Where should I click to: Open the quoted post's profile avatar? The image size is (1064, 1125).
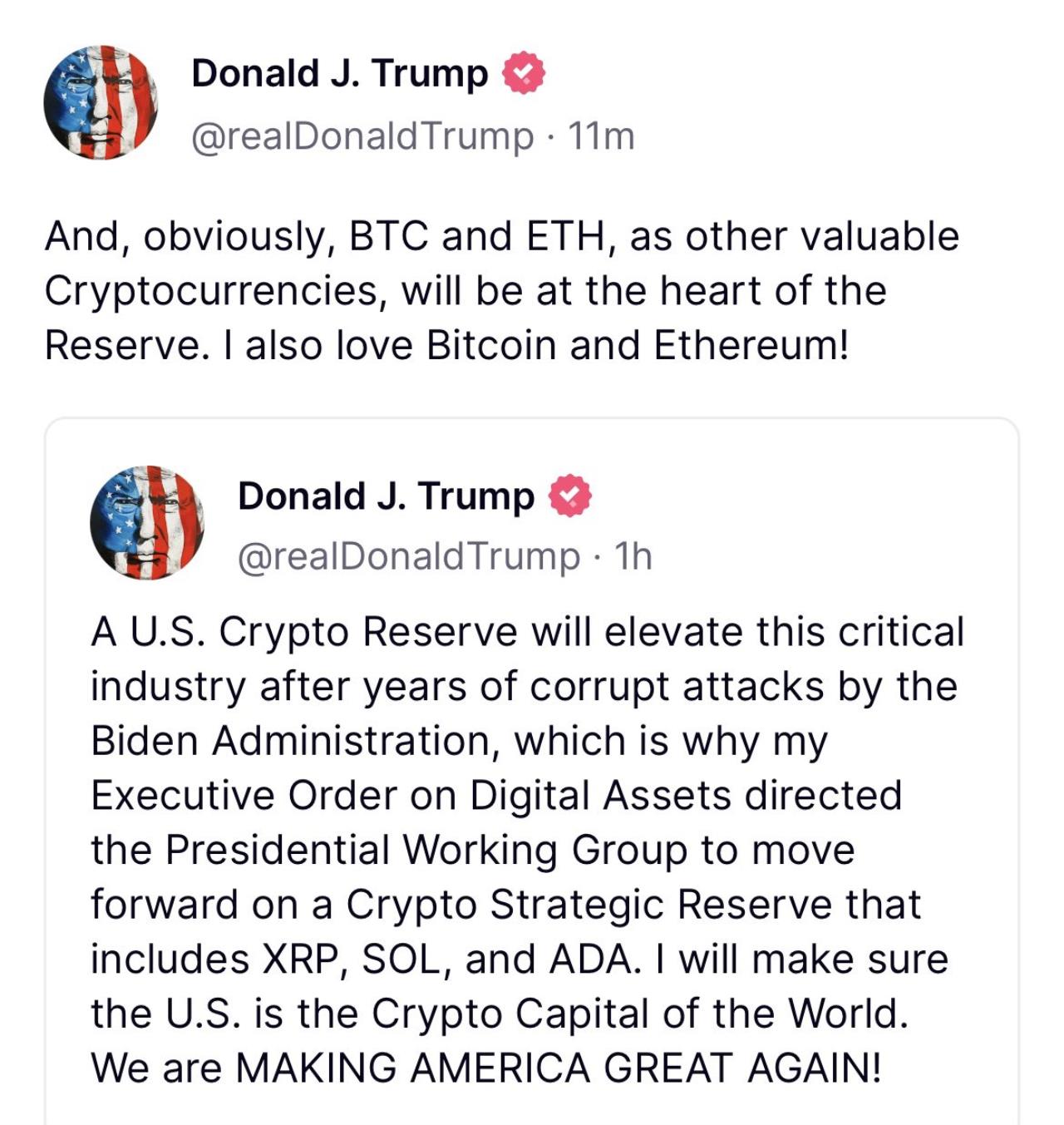click(x=147, y=522)
